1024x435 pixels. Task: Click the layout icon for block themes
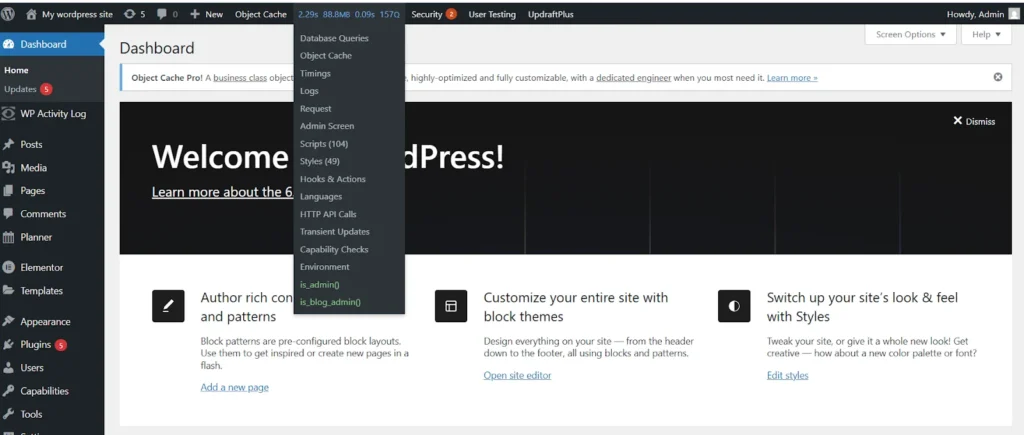coord(451,306)
